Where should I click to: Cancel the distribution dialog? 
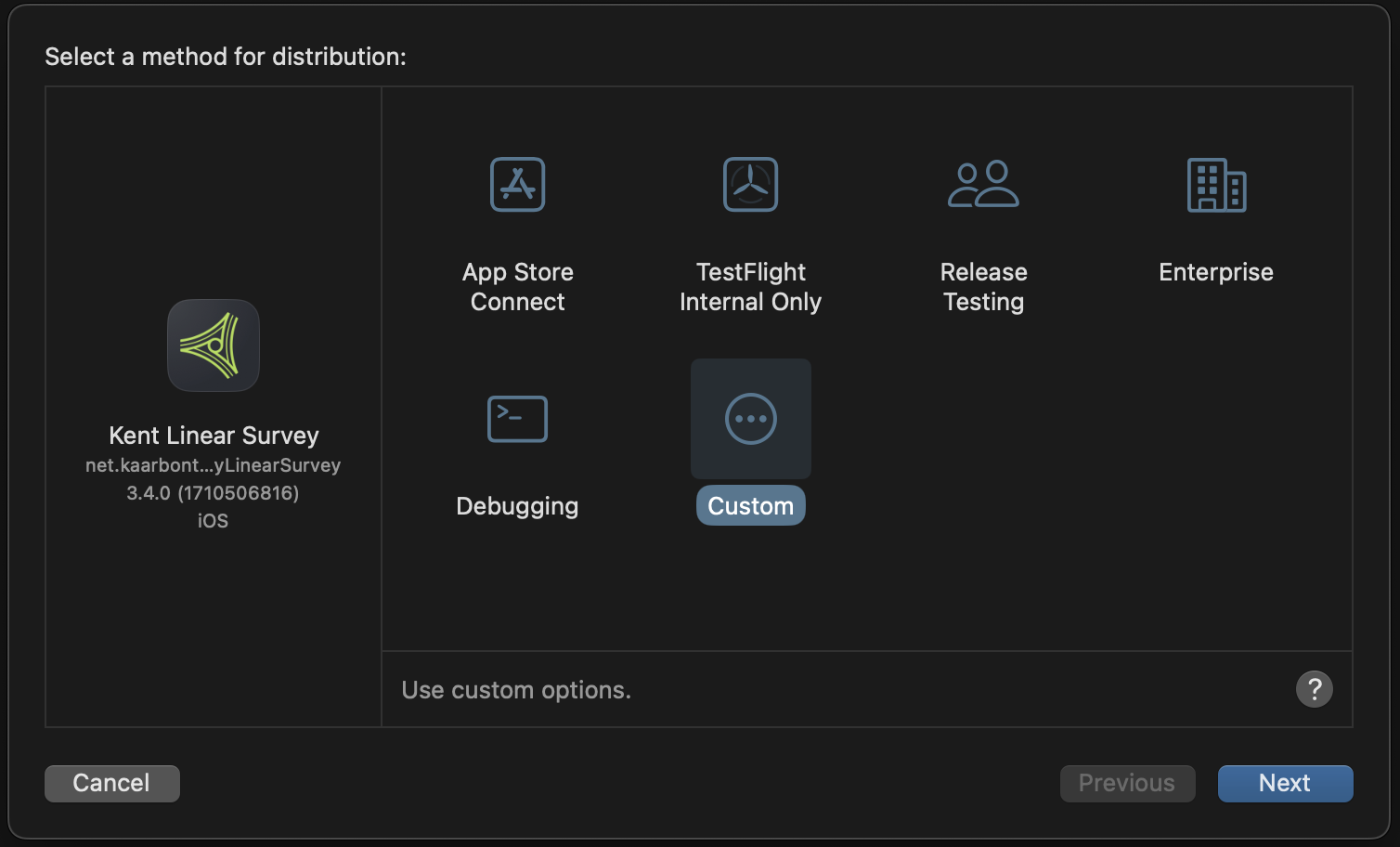(111, 783)
